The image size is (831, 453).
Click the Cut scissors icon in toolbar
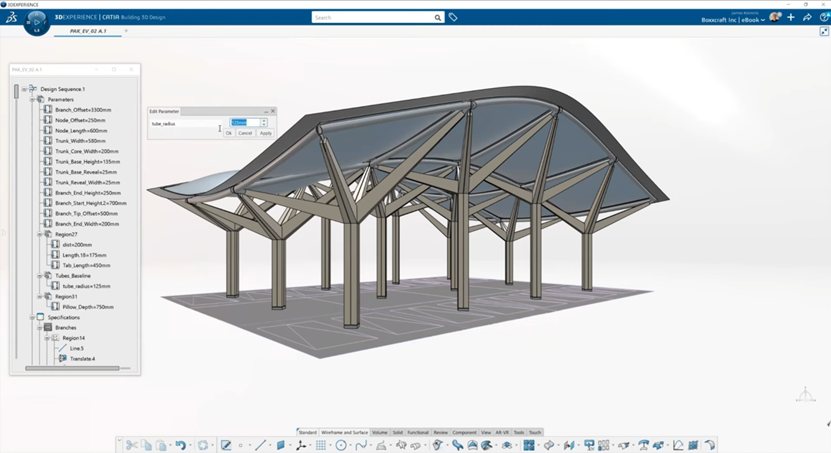point(132,445)
